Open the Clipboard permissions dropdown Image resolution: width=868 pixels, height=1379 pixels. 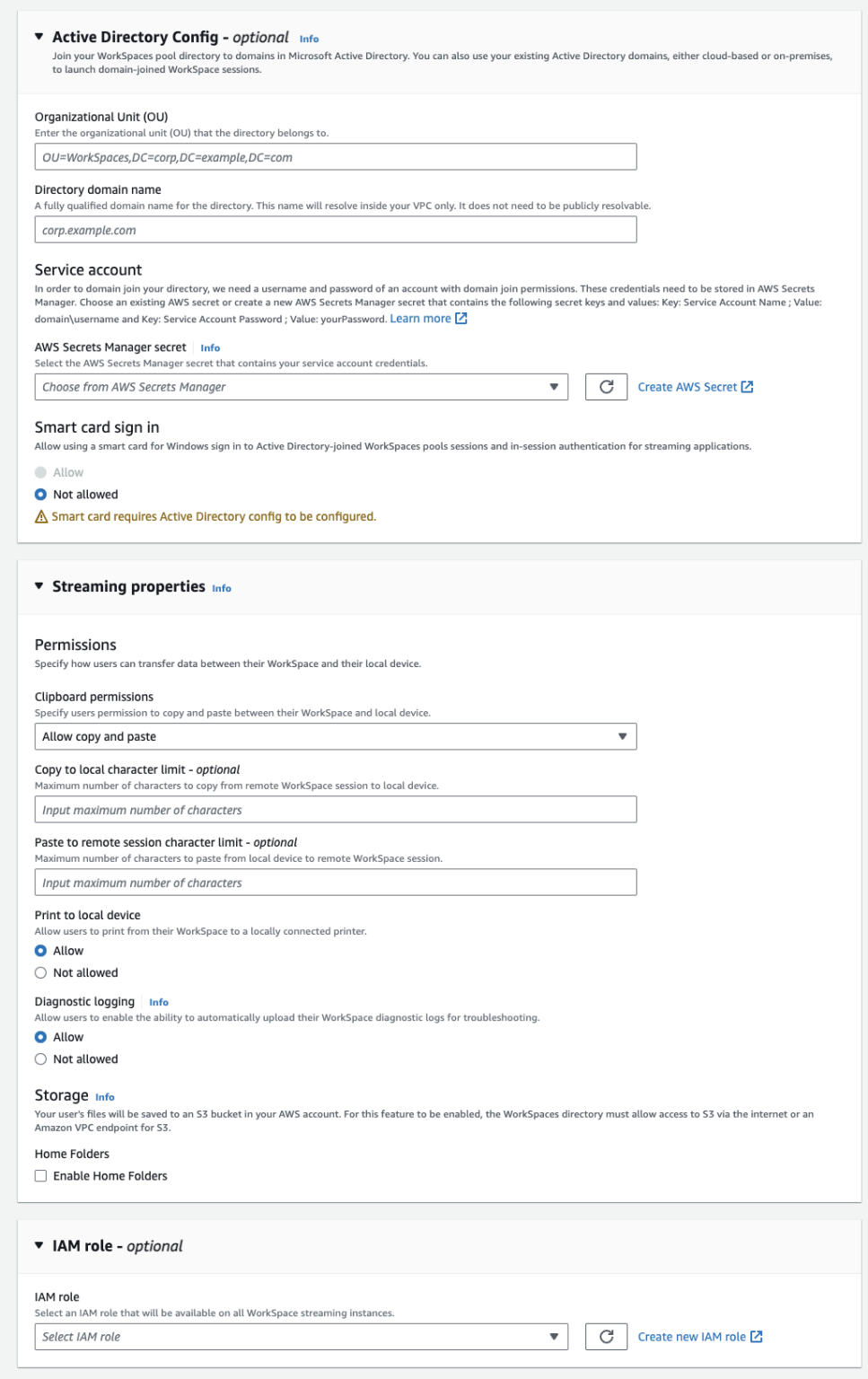(337, 737)
